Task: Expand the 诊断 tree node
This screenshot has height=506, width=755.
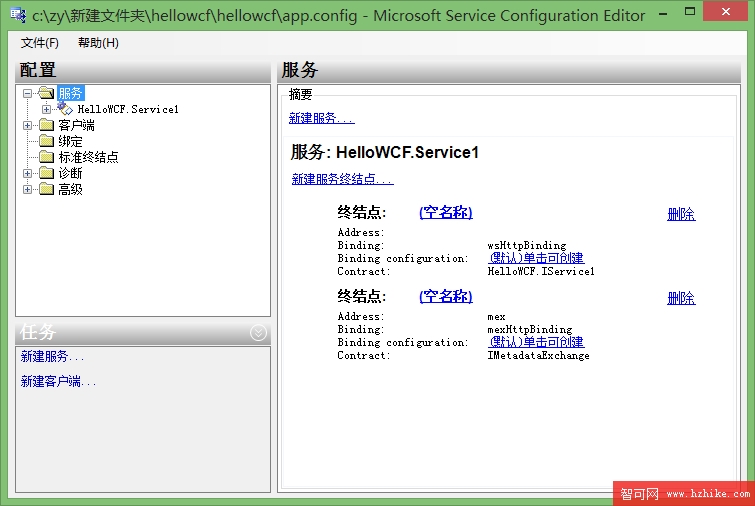Action: pos(27,173)
